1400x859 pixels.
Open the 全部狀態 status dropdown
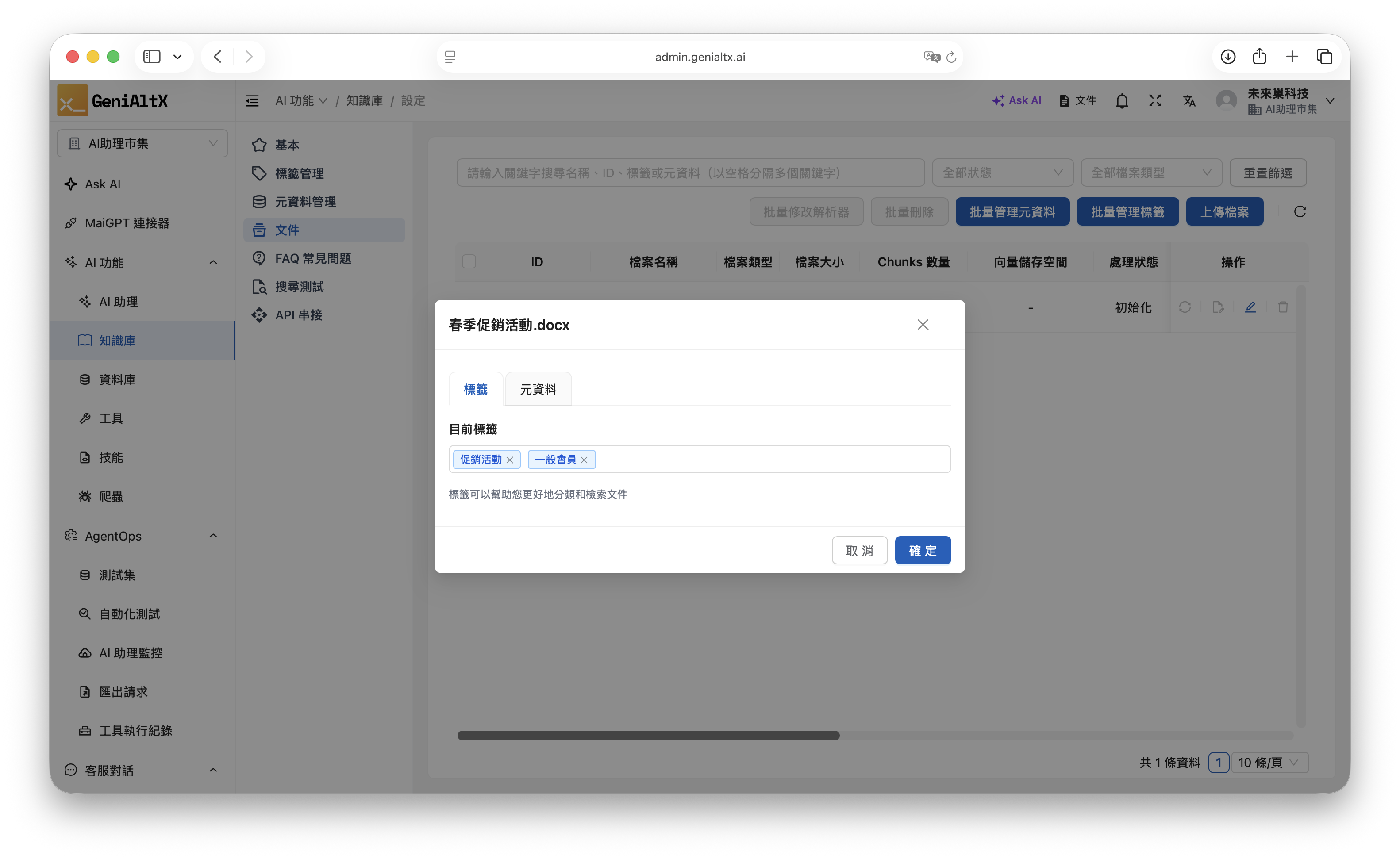tap(1002, 173)
